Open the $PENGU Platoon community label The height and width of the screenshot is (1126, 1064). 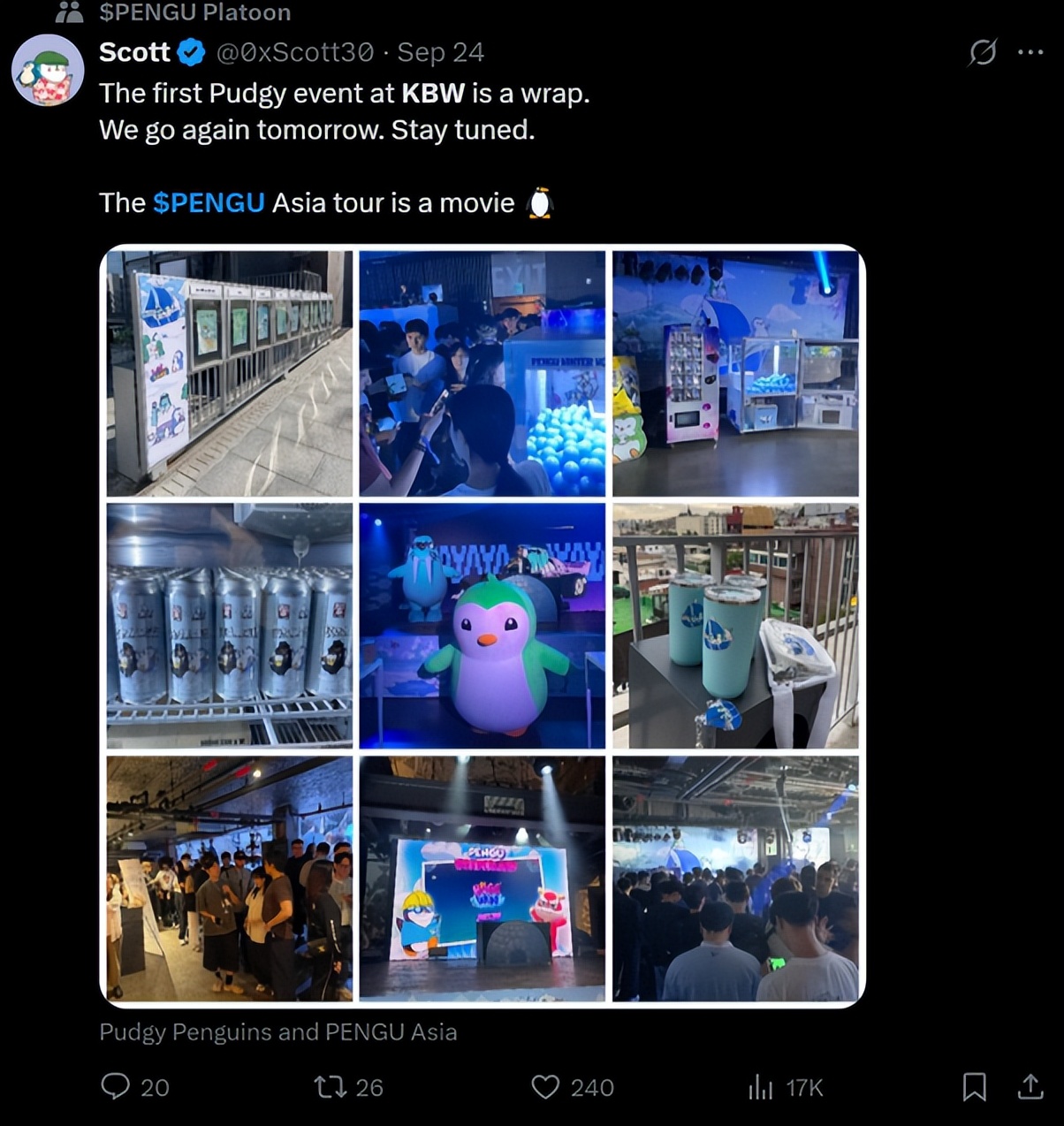194,11
